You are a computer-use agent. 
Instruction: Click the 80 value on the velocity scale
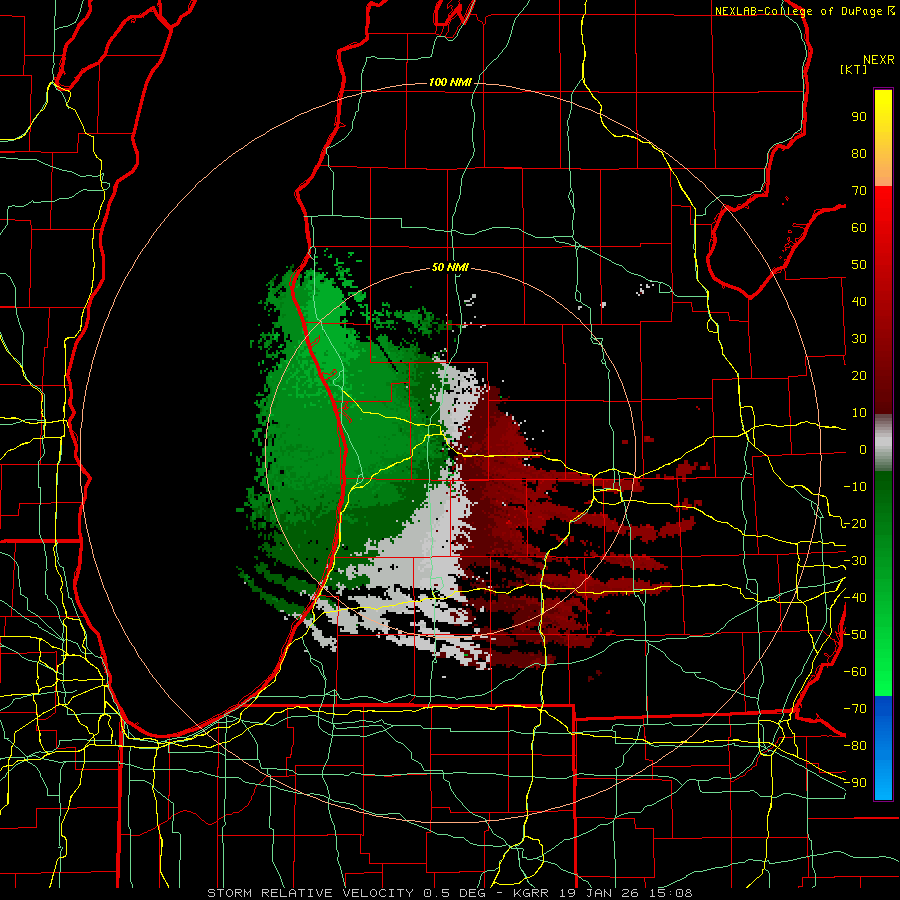[x=859, y=153]
